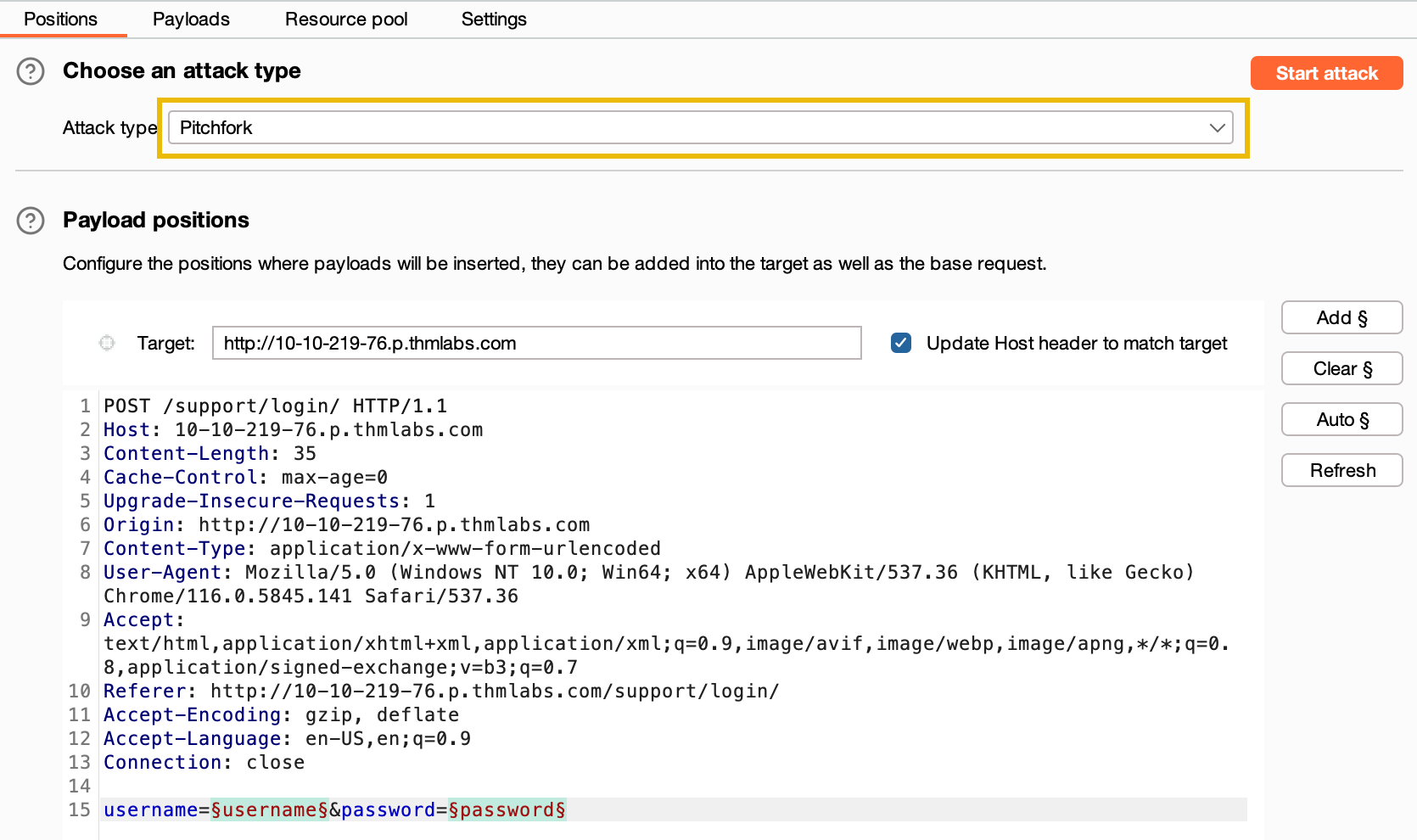Hit the Refresh button
The width and height of the screenshot is (1417, 840).
point(1341,470)
